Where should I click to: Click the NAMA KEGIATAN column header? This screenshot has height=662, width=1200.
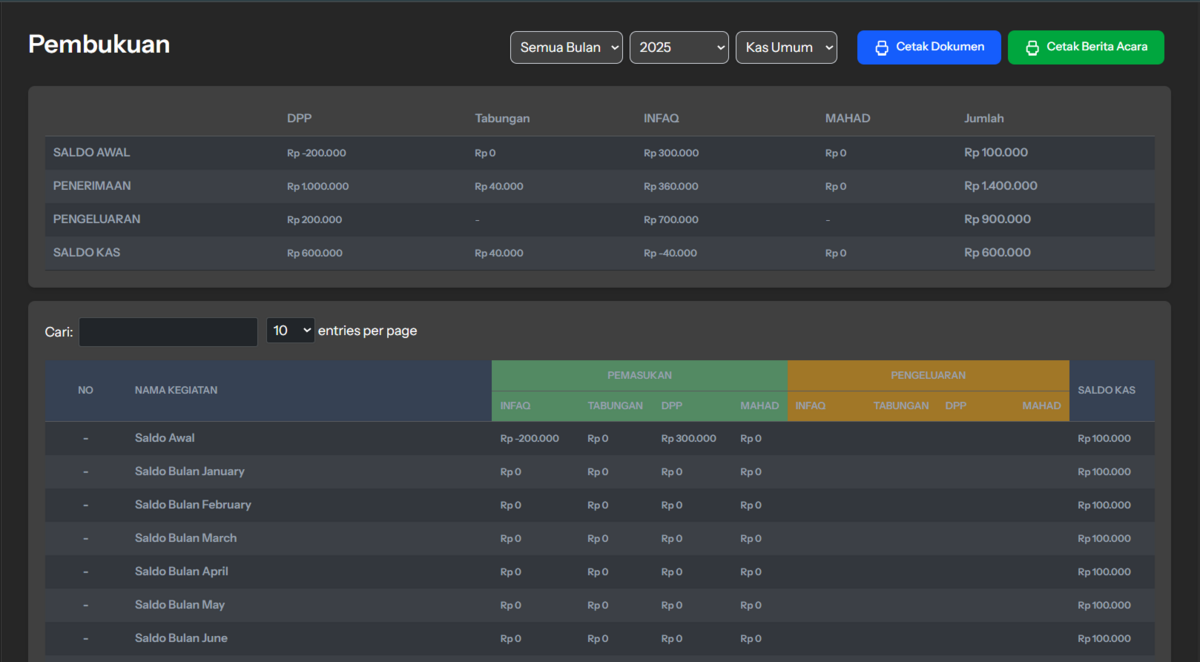(x=176, y=390)
